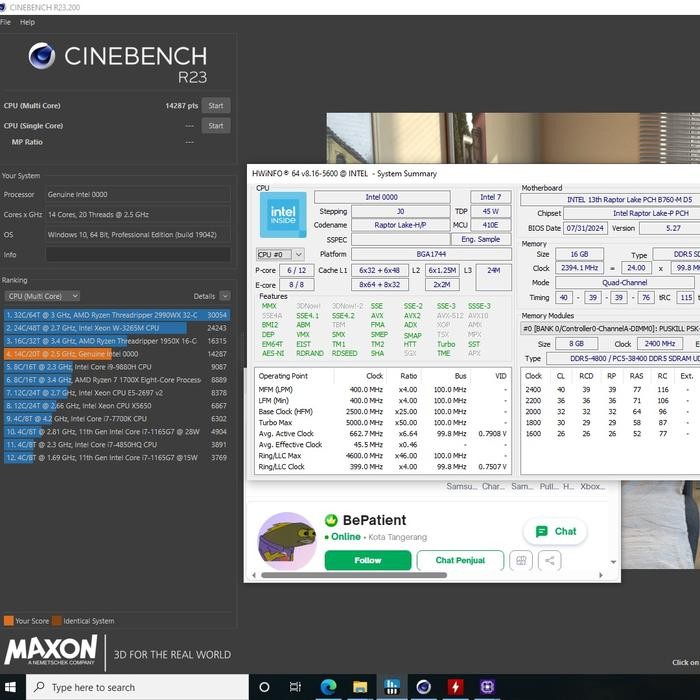Start the CPU Single Core benchmark

click(x=216, y=126)
